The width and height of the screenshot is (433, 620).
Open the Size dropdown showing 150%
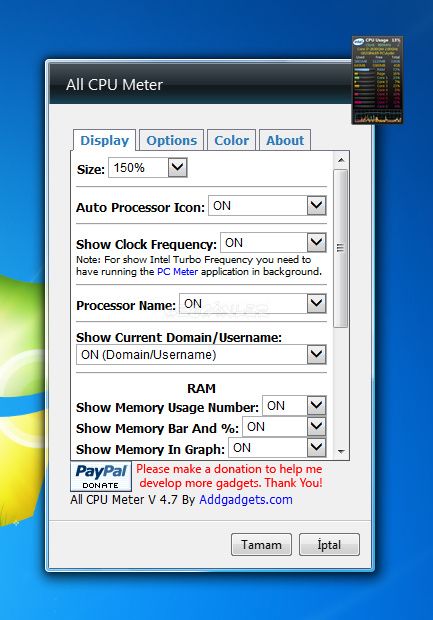pos(148,168)
